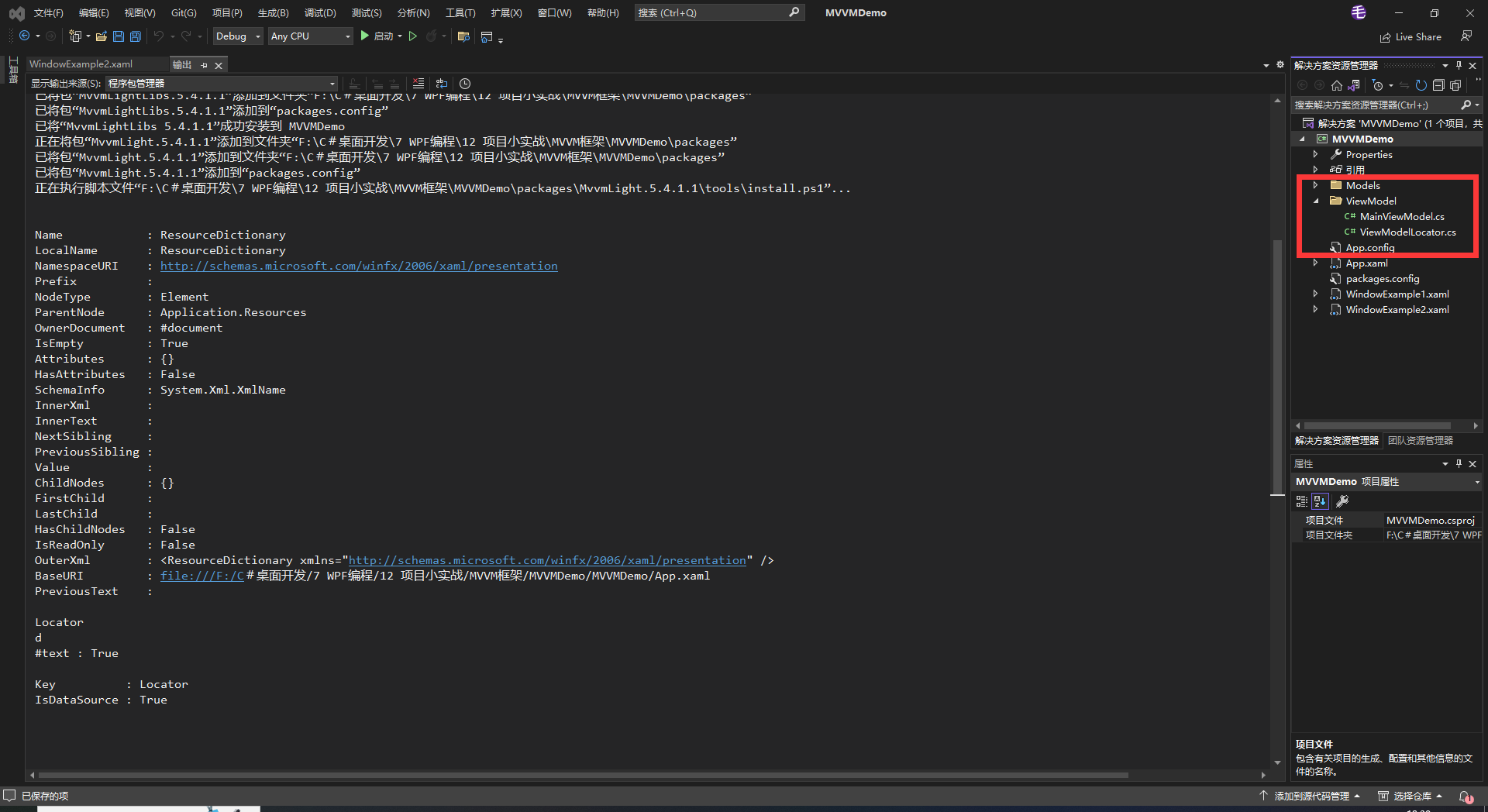
Task: Open the Debug configuration dropdown
Action: point(237,36)
